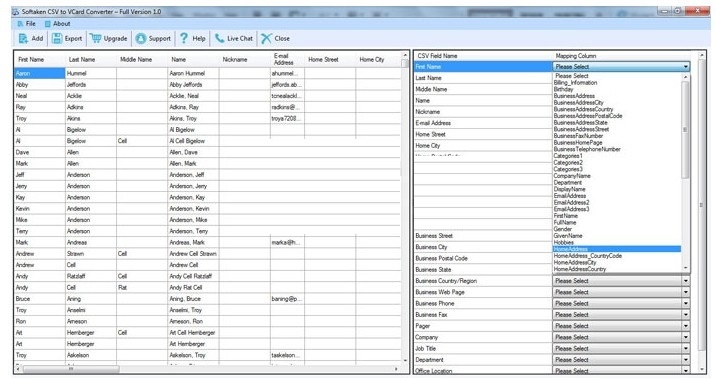Start Live Chat via the phone icon

220,38
